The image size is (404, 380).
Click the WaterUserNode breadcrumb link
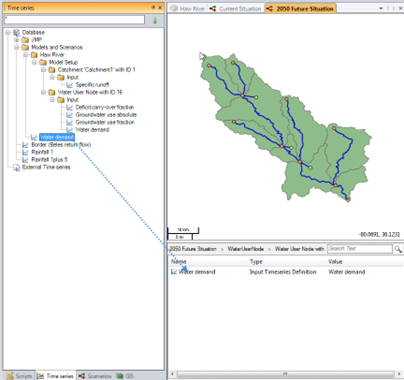click(246, 249)
